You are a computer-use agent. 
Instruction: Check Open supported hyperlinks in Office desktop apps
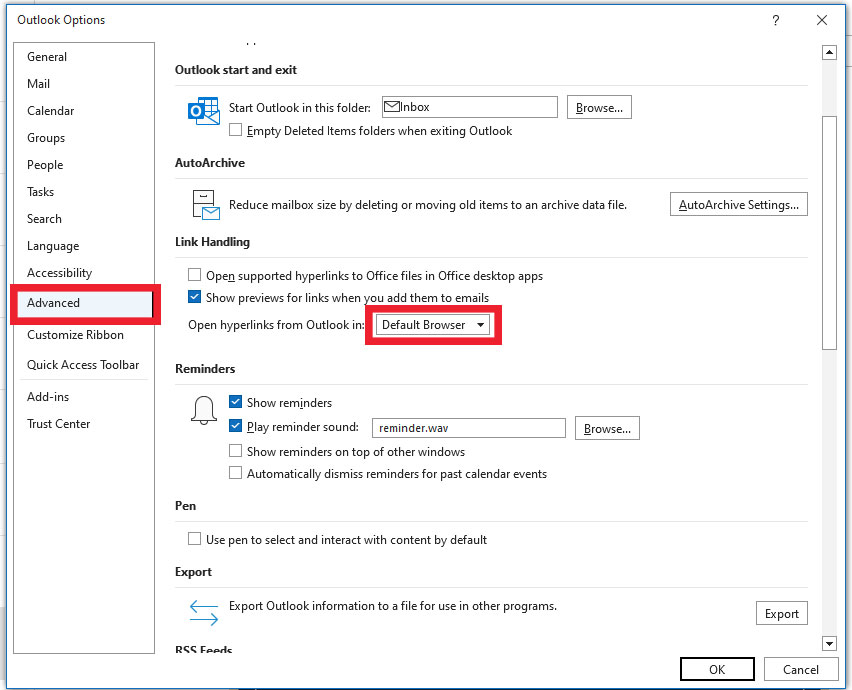pos(194,275)
